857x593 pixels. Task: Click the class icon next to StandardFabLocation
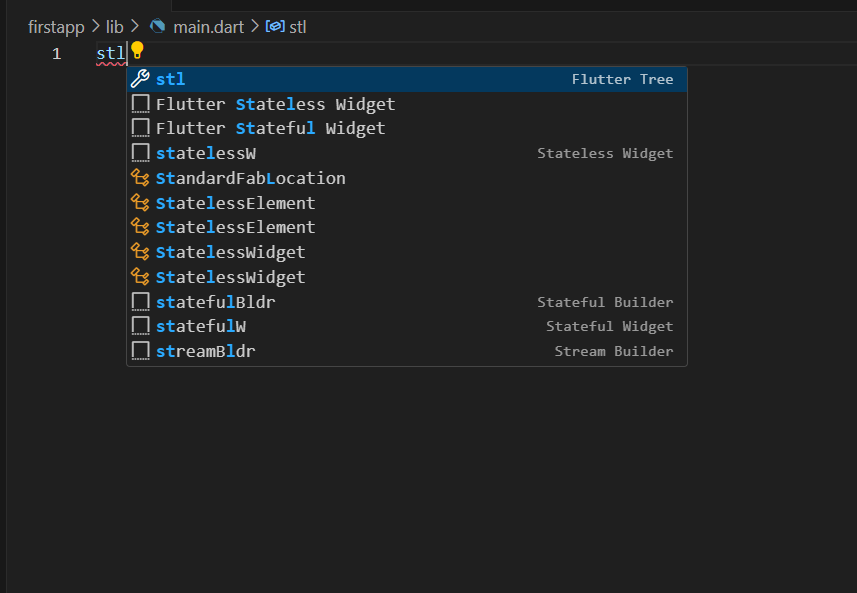tap(140, 178)
